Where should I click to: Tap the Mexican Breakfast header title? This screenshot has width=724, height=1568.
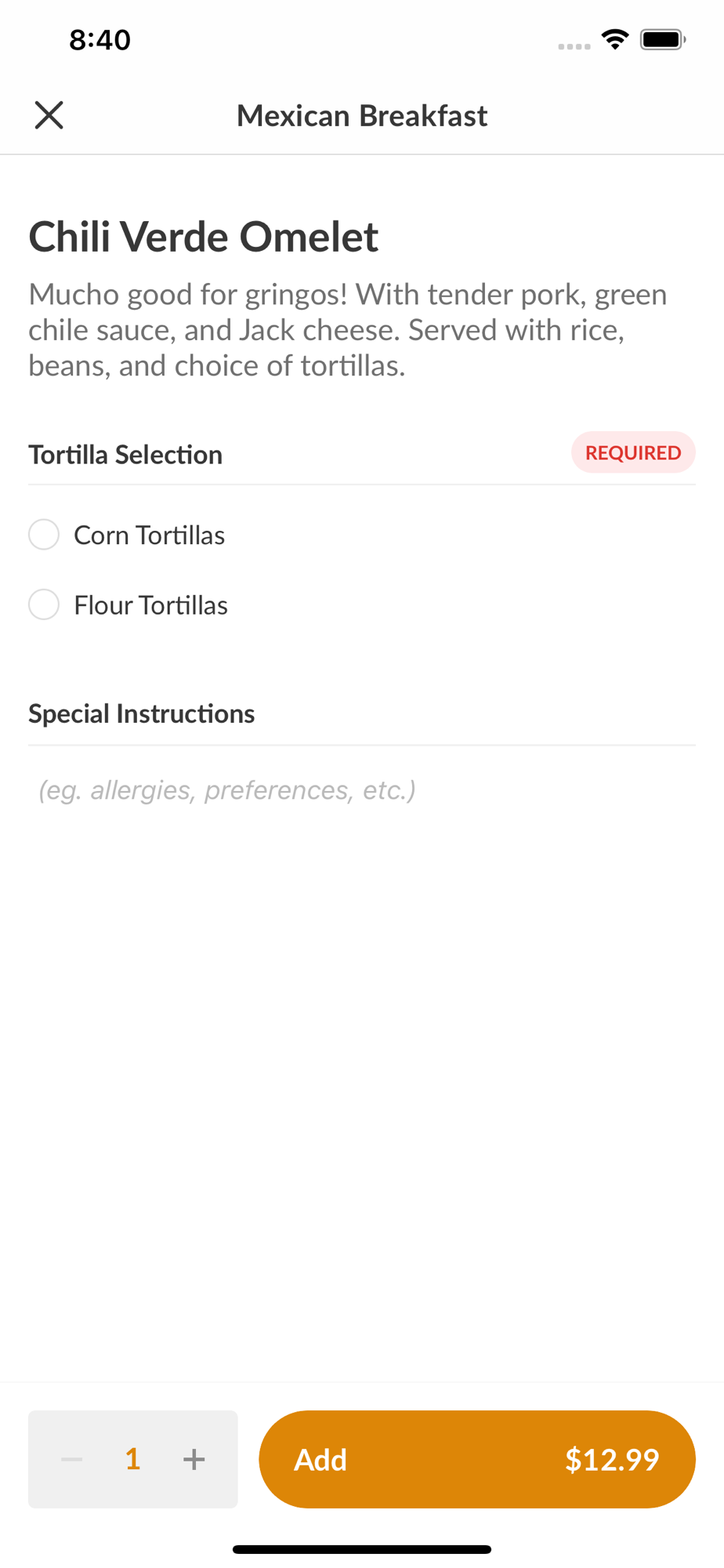coord(362,115)
